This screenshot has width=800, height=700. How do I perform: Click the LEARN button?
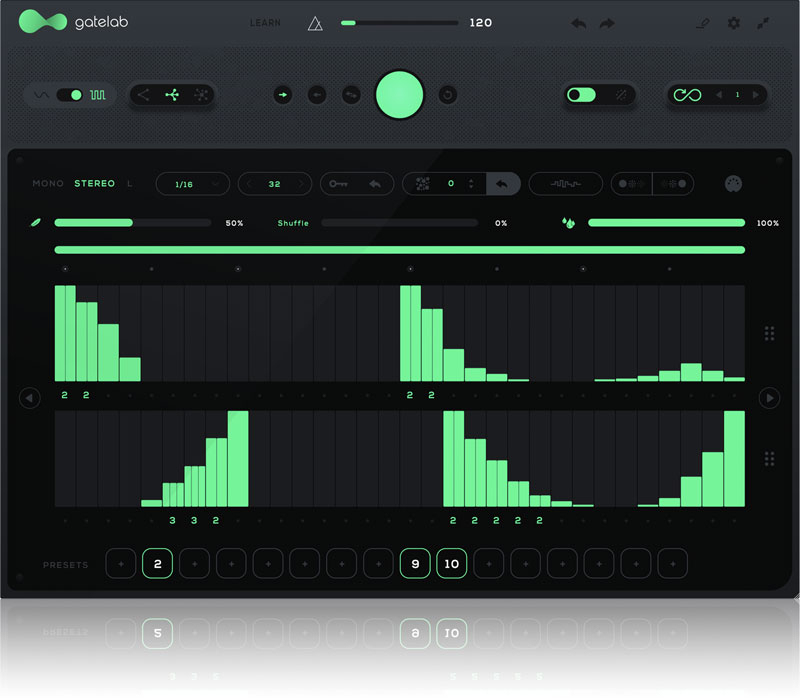[265, 23]
